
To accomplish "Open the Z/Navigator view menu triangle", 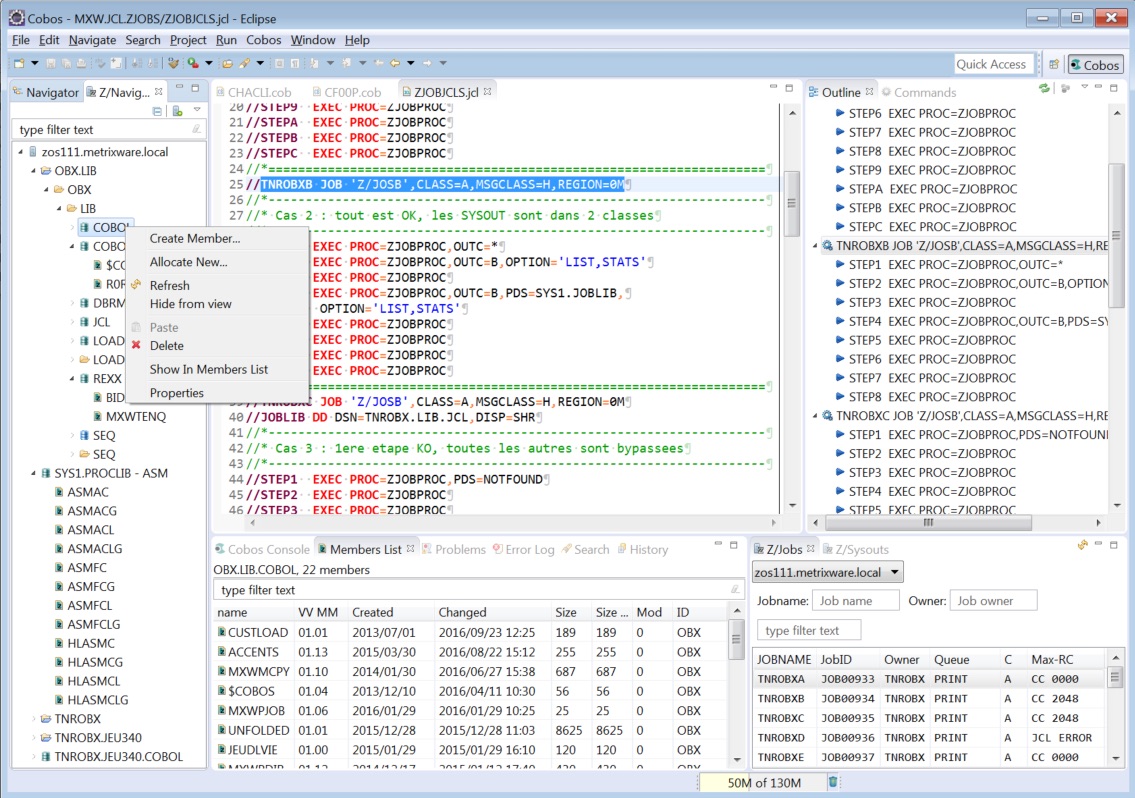I will tap(197, 111).
